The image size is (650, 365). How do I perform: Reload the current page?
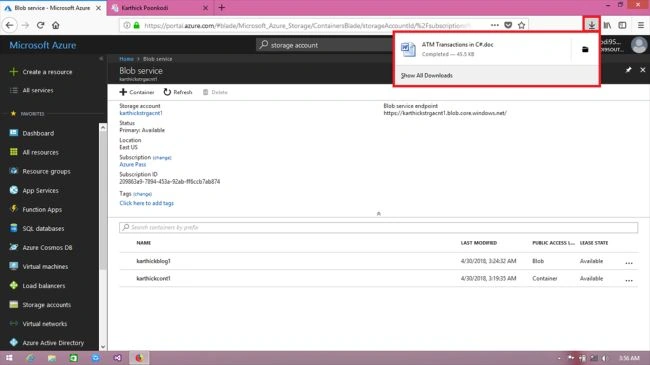(x=40, y=25)
